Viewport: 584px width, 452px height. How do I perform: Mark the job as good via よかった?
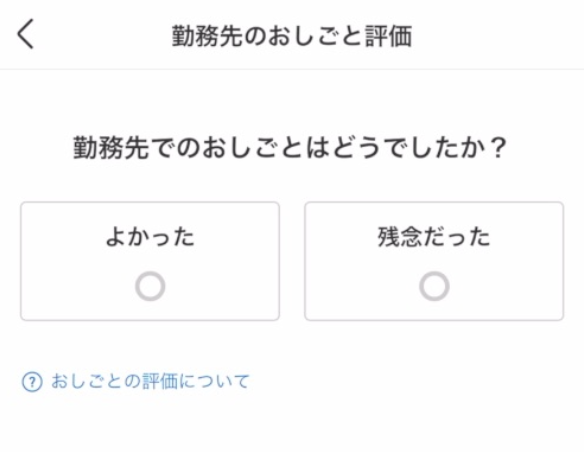pos(150,261)
